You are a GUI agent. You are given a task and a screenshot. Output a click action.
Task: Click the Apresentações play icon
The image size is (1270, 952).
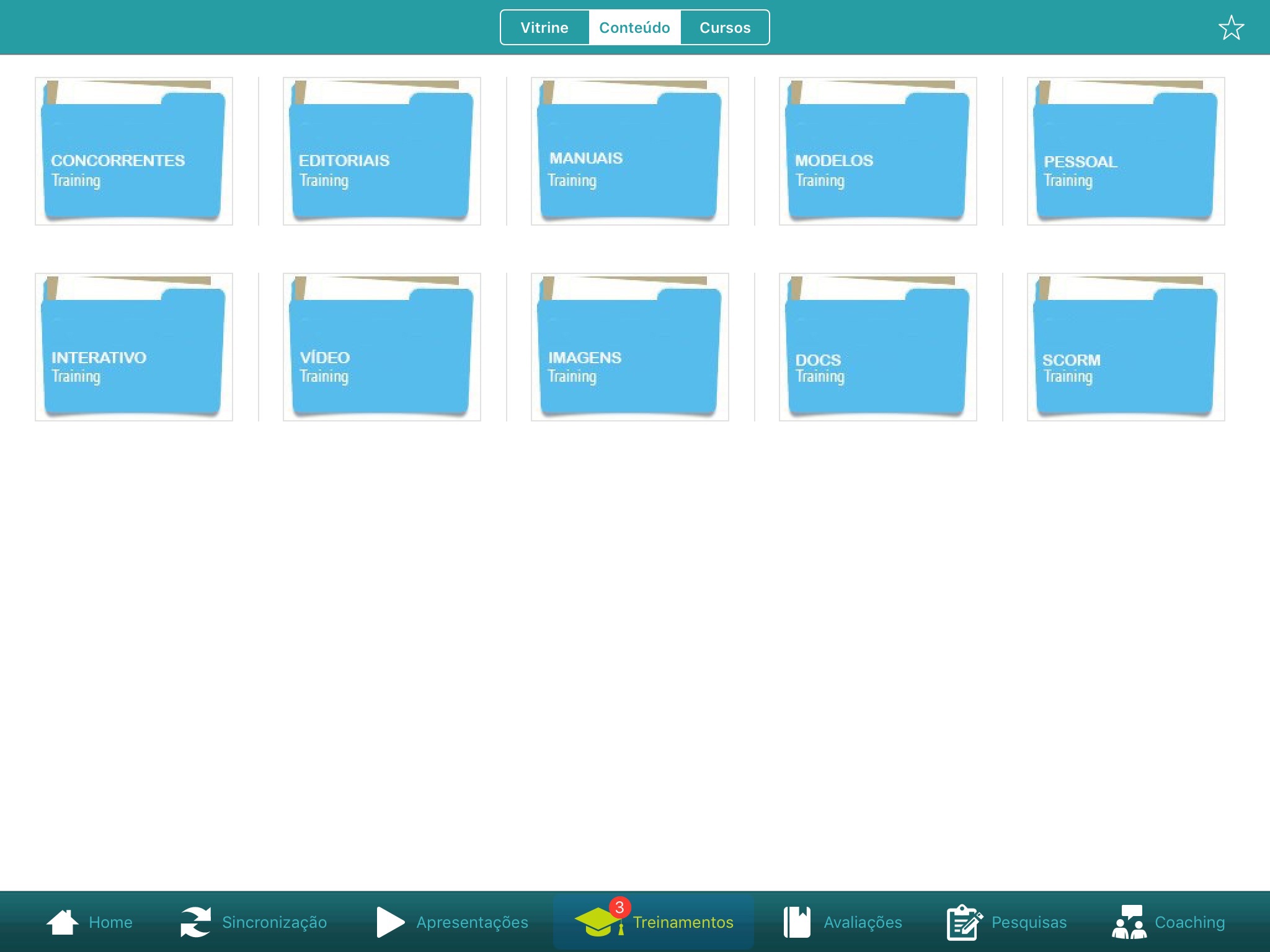[x=391, y=921]
